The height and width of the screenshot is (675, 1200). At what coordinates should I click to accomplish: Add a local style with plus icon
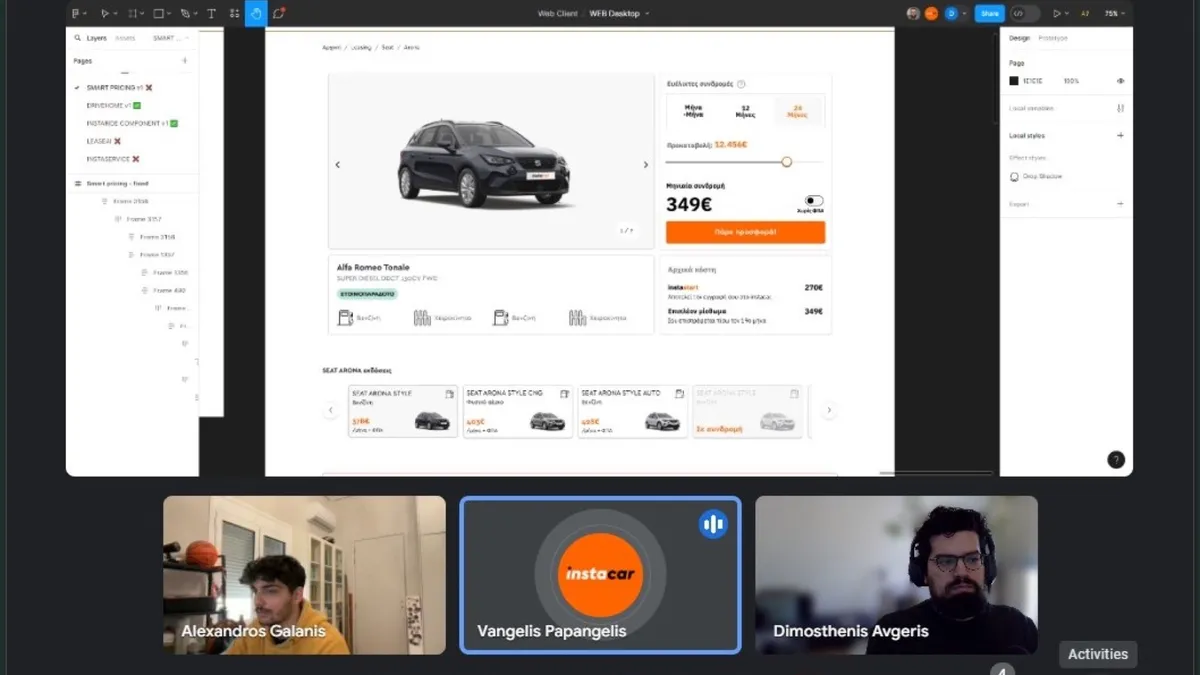tap(1120, 135)
